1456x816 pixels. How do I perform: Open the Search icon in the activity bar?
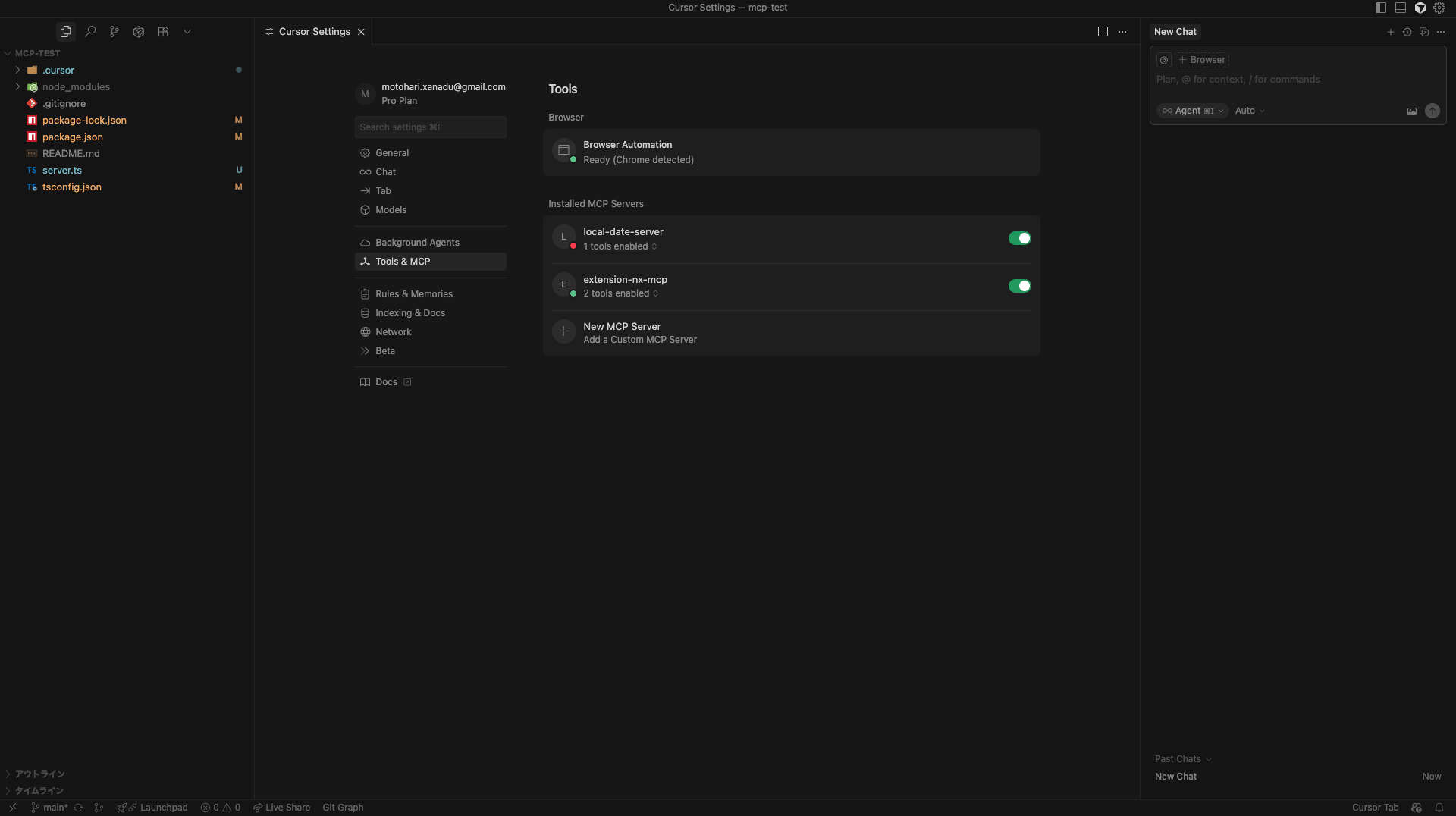[90, 32]
